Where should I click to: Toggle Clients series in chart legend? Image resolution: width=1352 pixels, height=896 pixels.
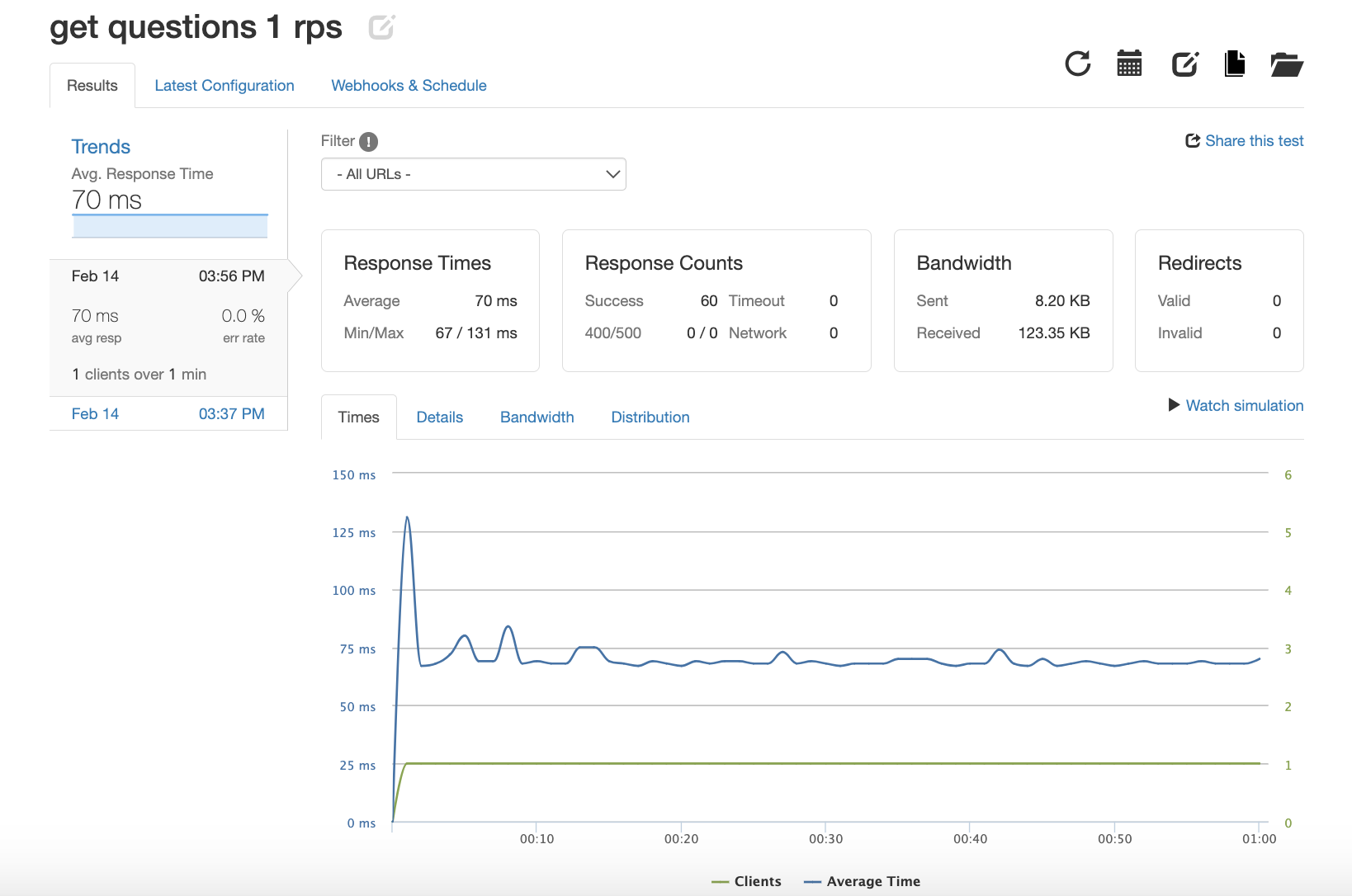(x=746, y=881)
